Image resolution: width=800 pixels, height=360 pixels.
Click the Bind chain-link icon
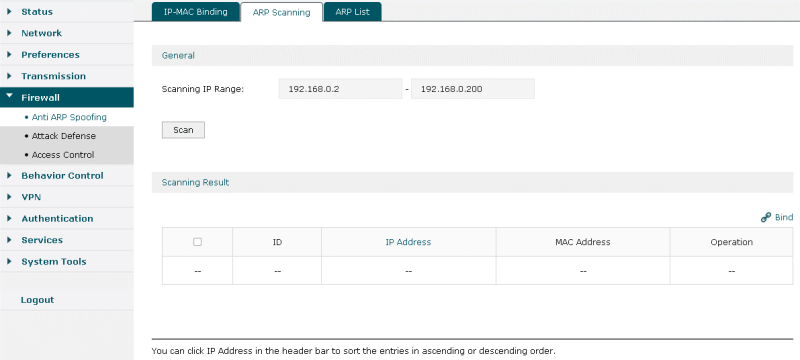pos(765,218)
